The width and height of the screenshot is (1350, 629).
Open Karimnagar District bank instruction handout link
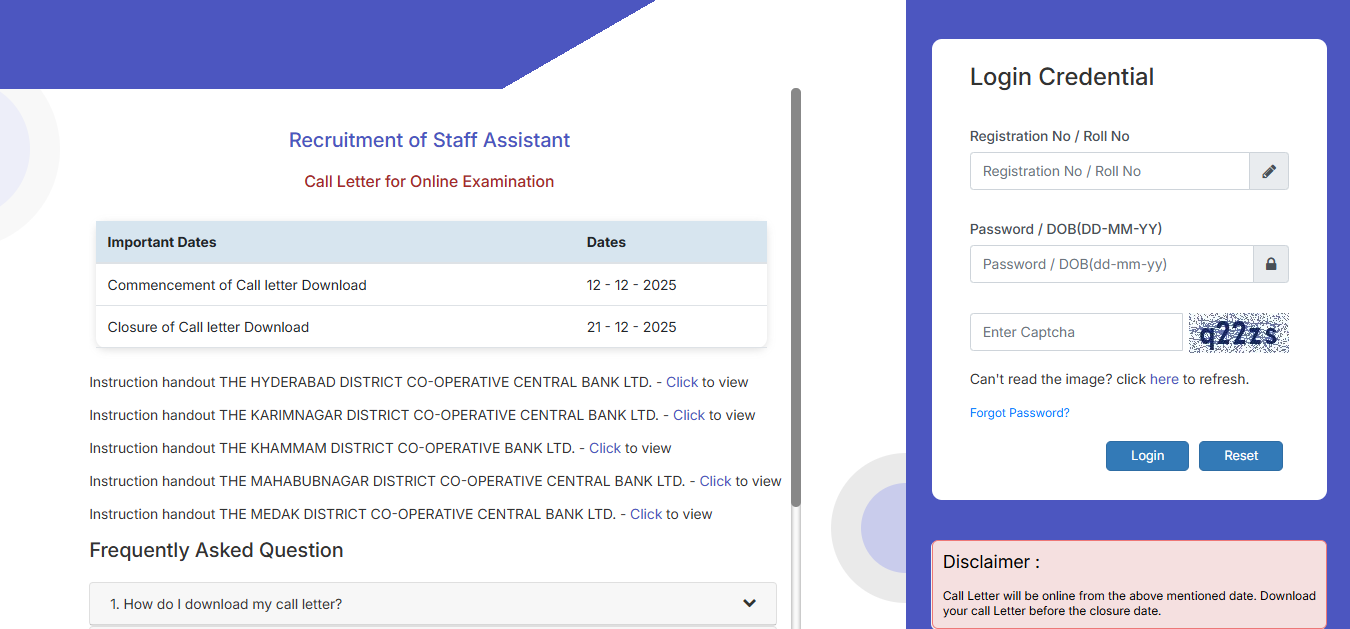689,415
